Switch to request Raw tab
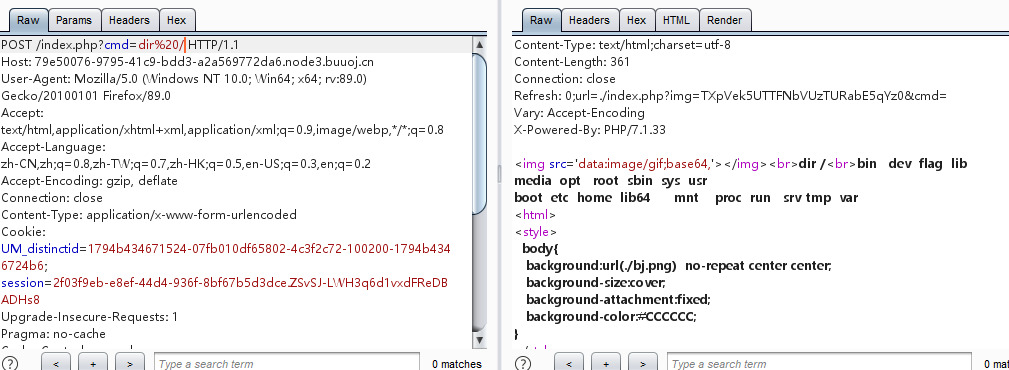The height and width of the screenshot is (370, 1009). pyautogui.click(x=28, y=20)
